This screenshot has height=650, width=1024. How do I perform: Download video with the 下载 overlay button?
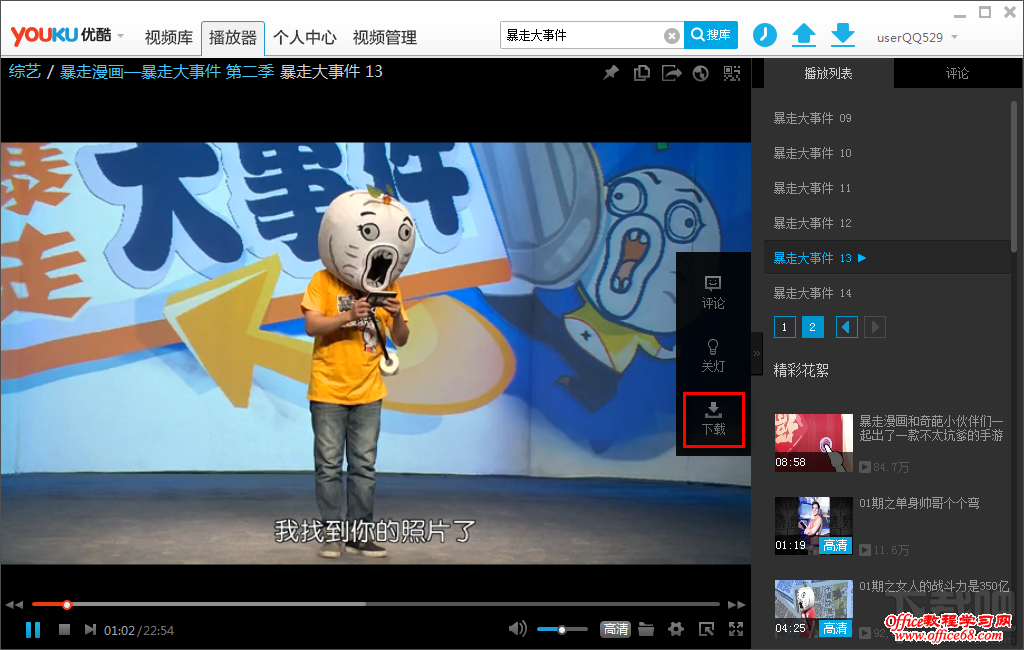point(714,419)
